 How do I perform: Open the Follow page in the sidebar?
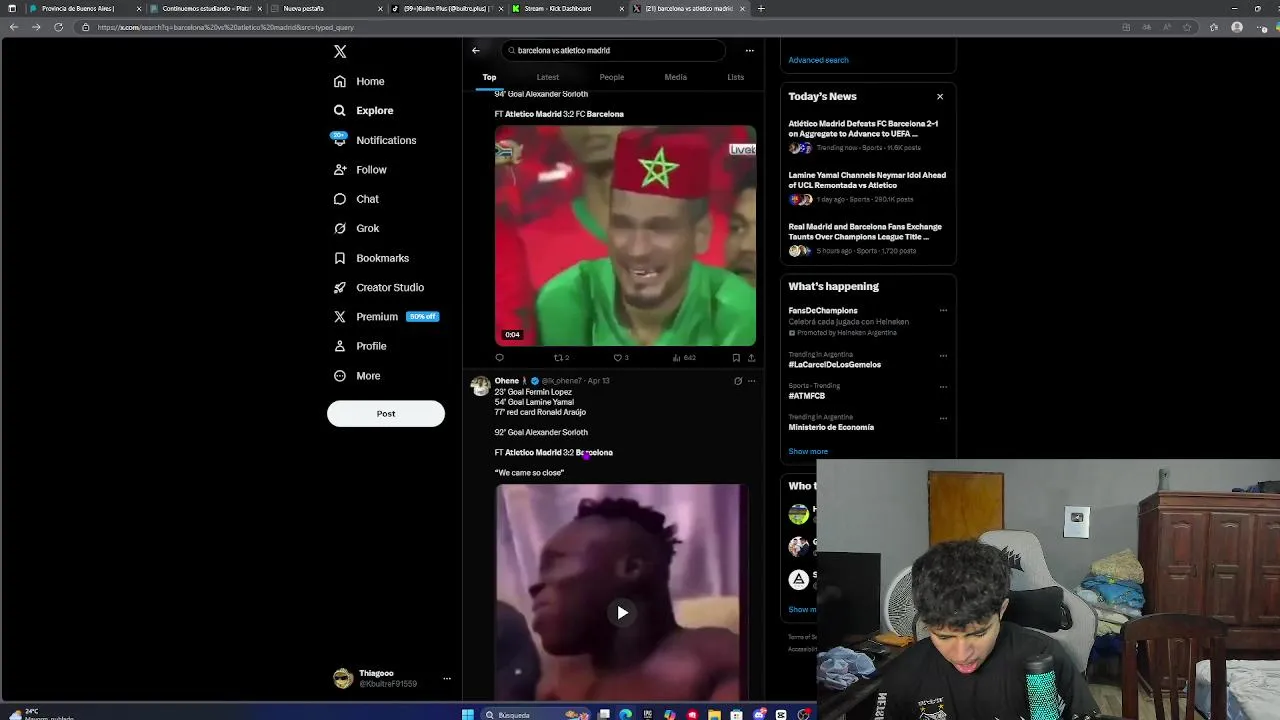click(x=360, y=170)
